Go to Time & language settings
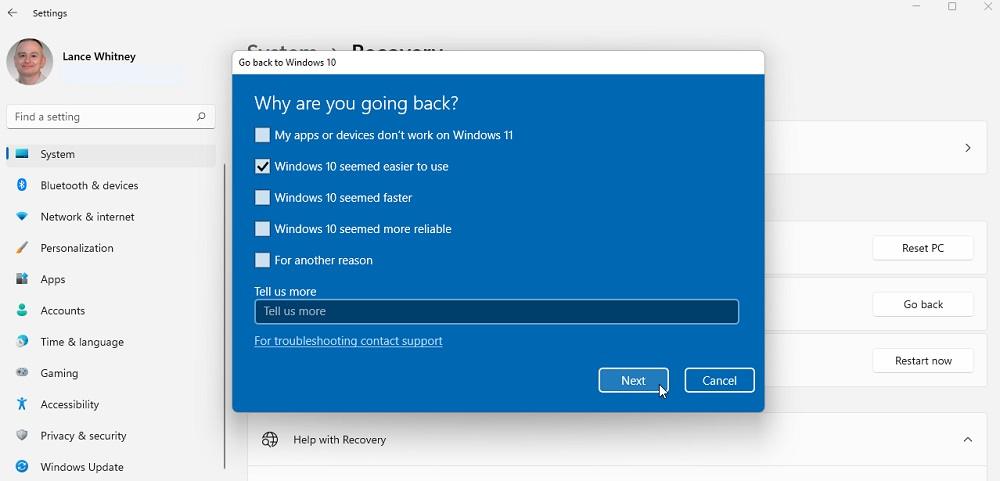The image size is (1000, 481). pos(82,342)
